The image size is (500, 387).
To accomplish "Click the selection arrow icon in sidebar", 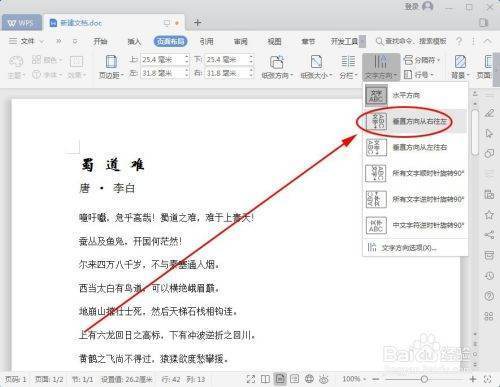I will (489, 133).
